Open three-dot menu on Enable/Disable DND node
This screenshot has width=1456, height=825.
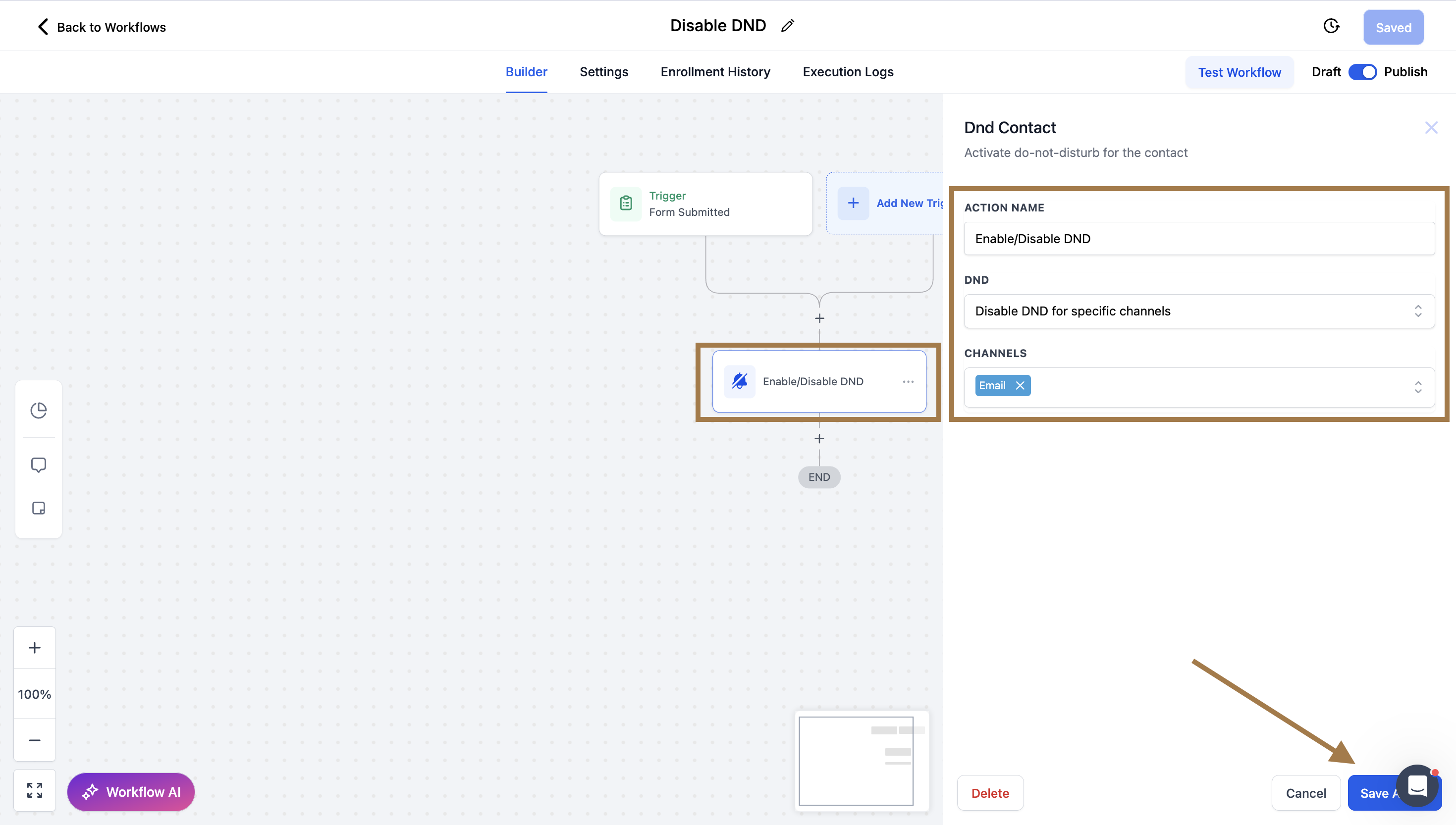[x=908, y=381]
